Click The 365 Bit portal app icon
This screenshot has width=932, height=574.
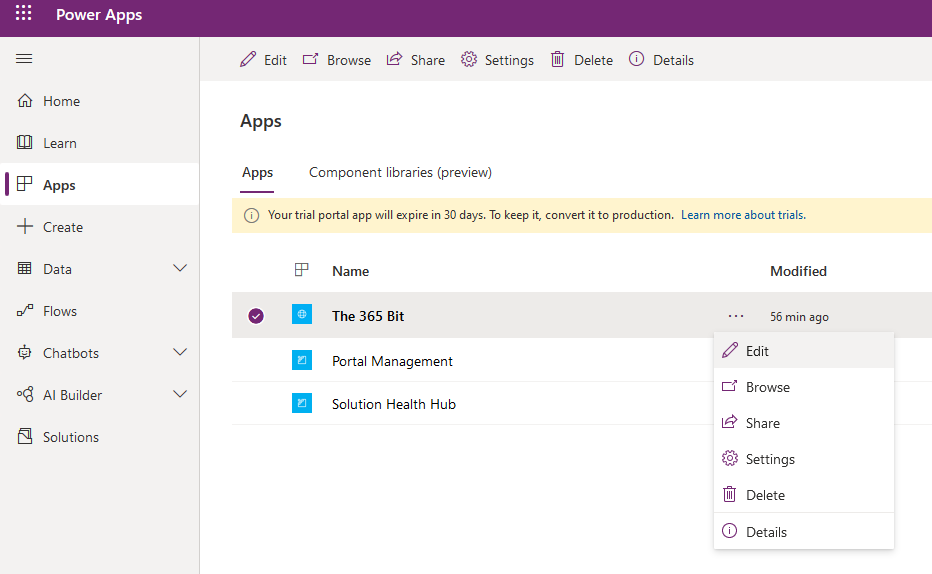coord(301,314)
